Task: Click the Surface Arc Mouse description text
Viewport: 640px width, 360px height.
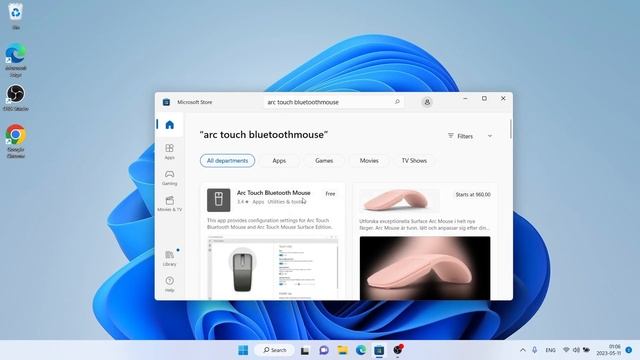Action: (424, 224)
